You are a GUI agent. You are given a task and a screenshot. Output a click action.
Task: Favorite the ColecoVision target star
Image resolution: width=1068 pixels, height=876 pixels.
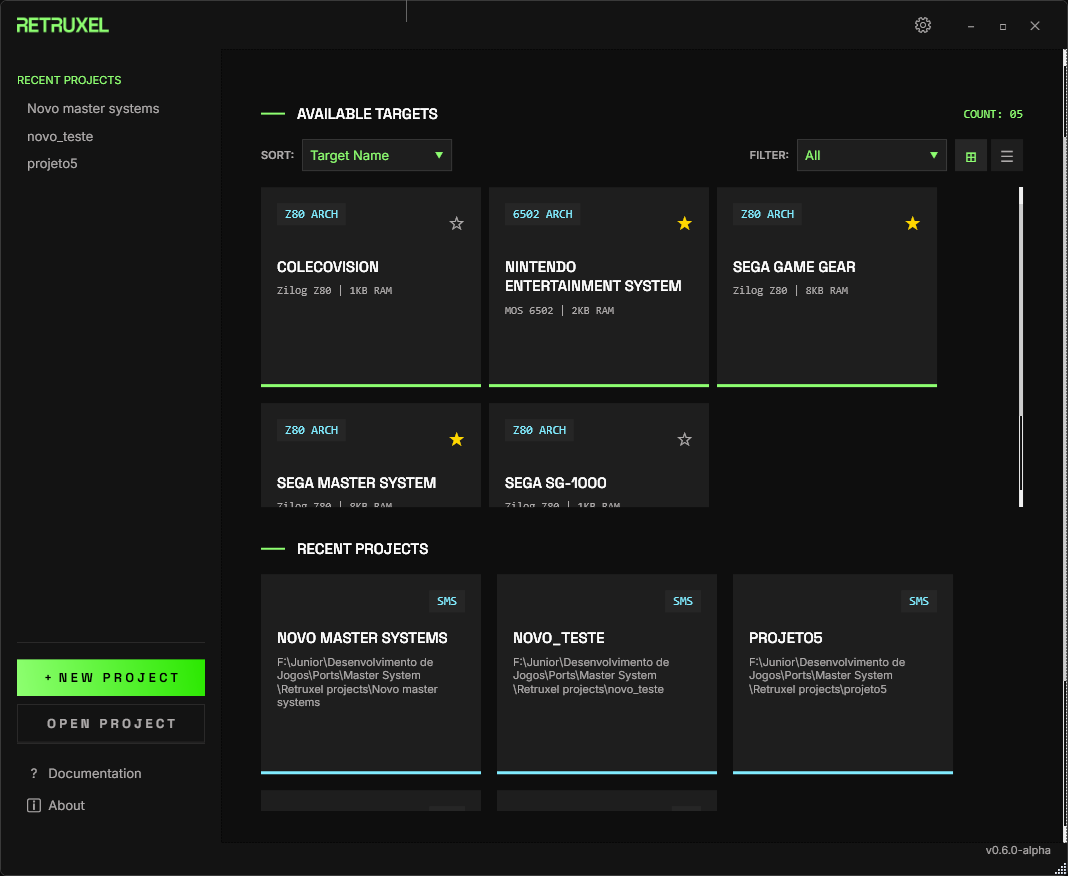[457, 224]
